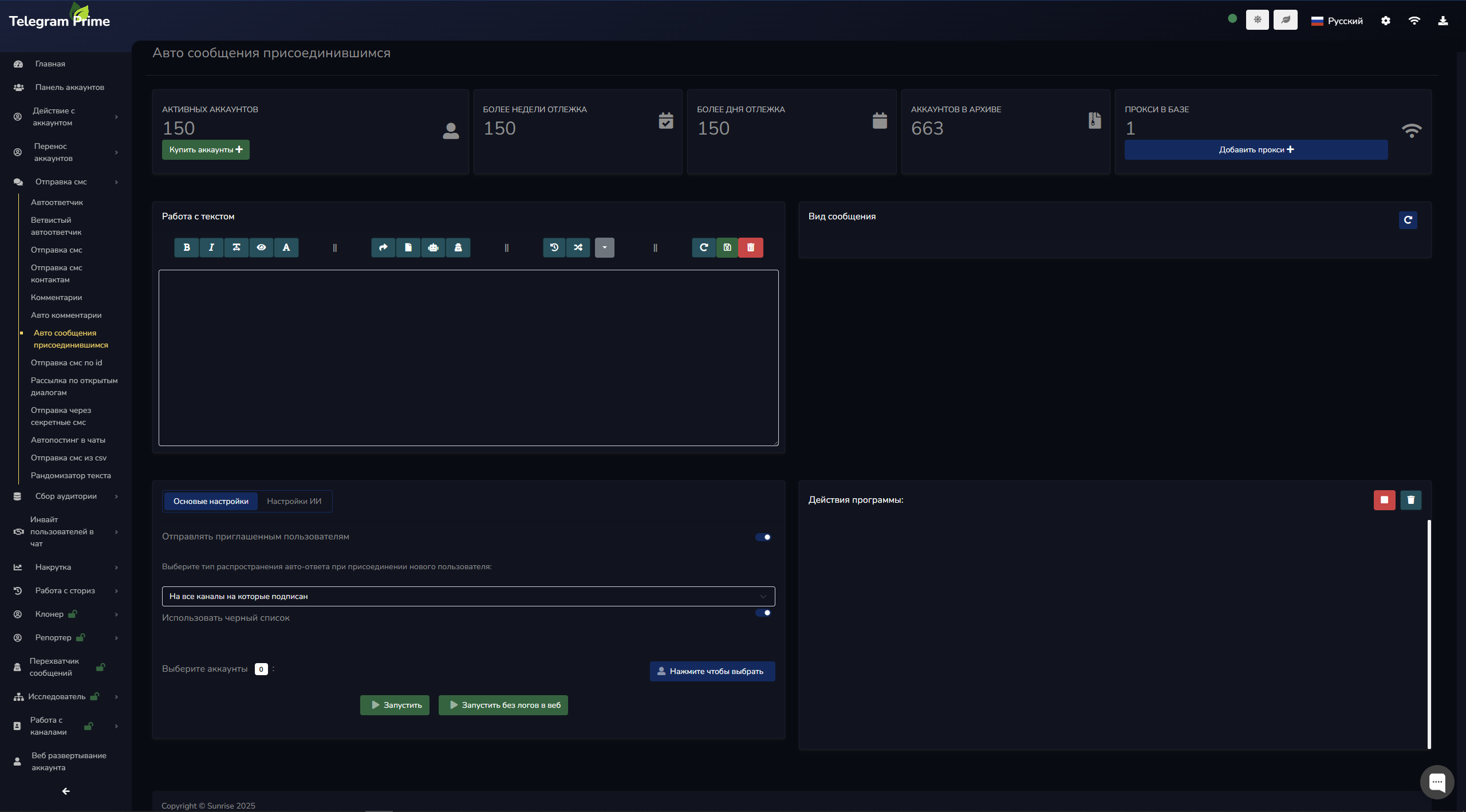Expand Перенос аккаунтов menu
The width and height of the screenshot is (1466, 812).
click(x=66, y=152)
